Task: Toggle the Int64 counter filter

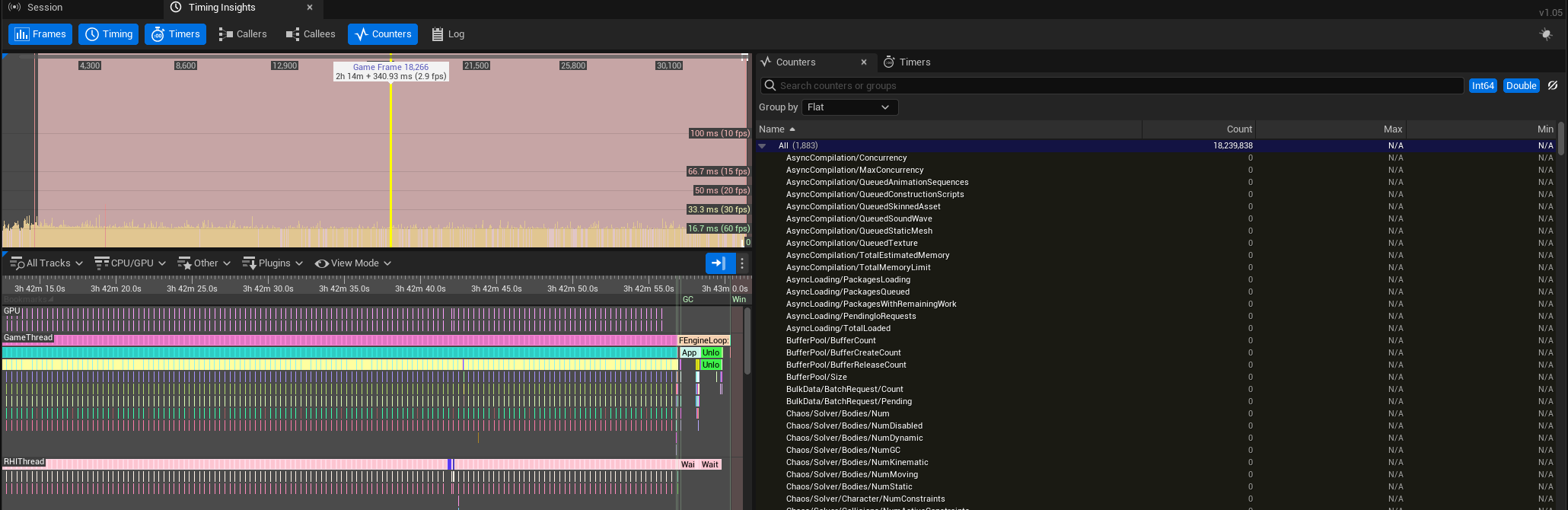Action: tap(1483, 86)
